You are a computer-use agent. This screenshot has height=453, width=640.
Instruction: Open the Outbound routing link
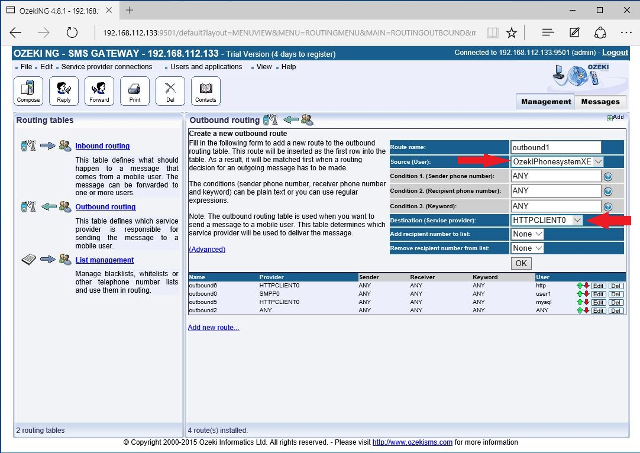(x=105, y=207)
